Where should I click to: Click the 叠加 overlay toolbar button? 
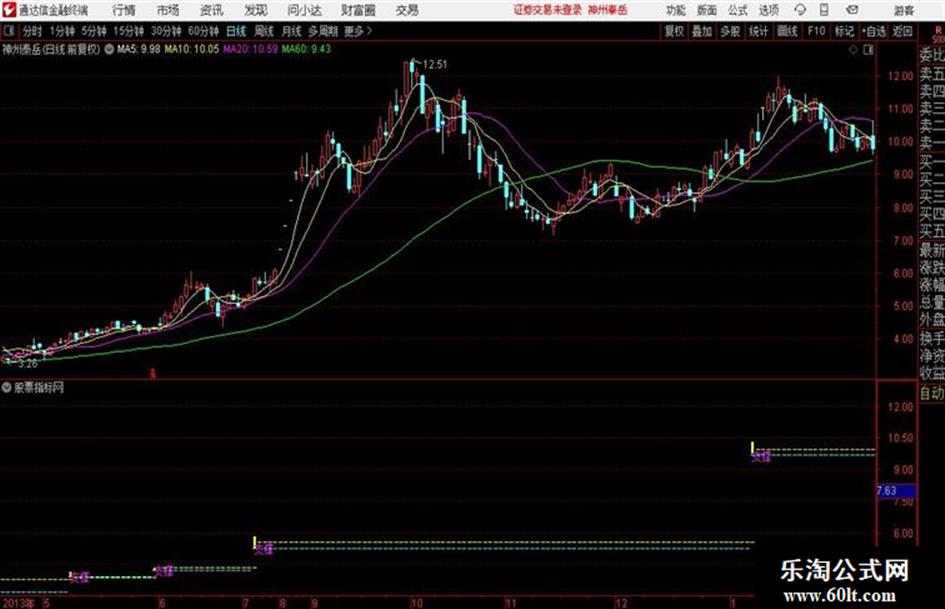pos(702,31)
